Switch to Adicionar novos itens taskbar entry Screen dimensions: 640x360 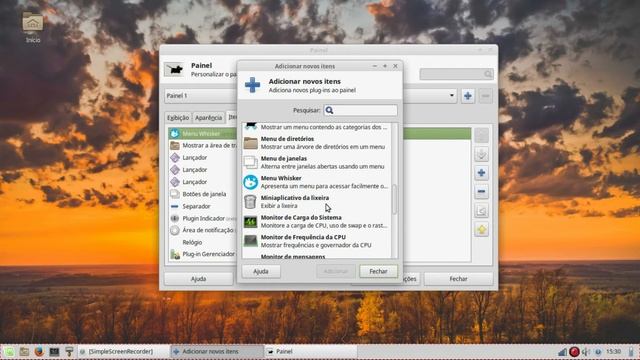click(216, 351)
